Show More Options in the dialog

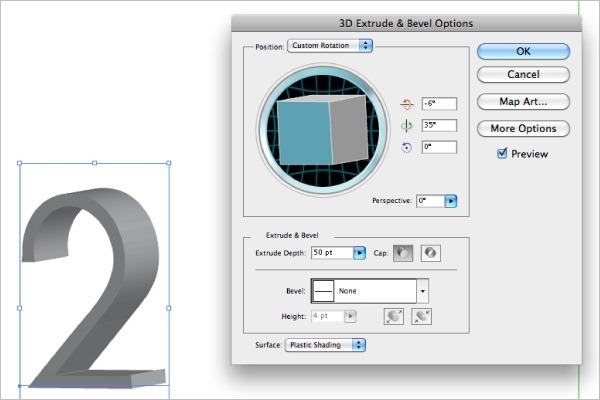[523, 128]
